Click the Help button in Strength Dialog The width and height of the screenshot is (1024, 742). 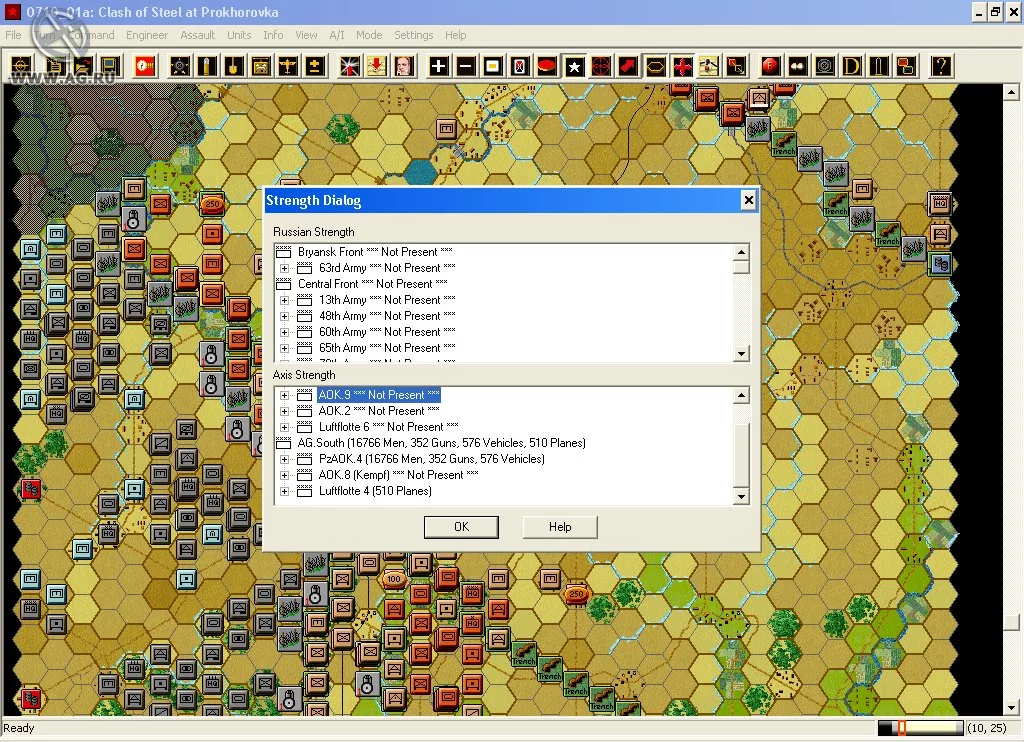click(x=560, y=527)
